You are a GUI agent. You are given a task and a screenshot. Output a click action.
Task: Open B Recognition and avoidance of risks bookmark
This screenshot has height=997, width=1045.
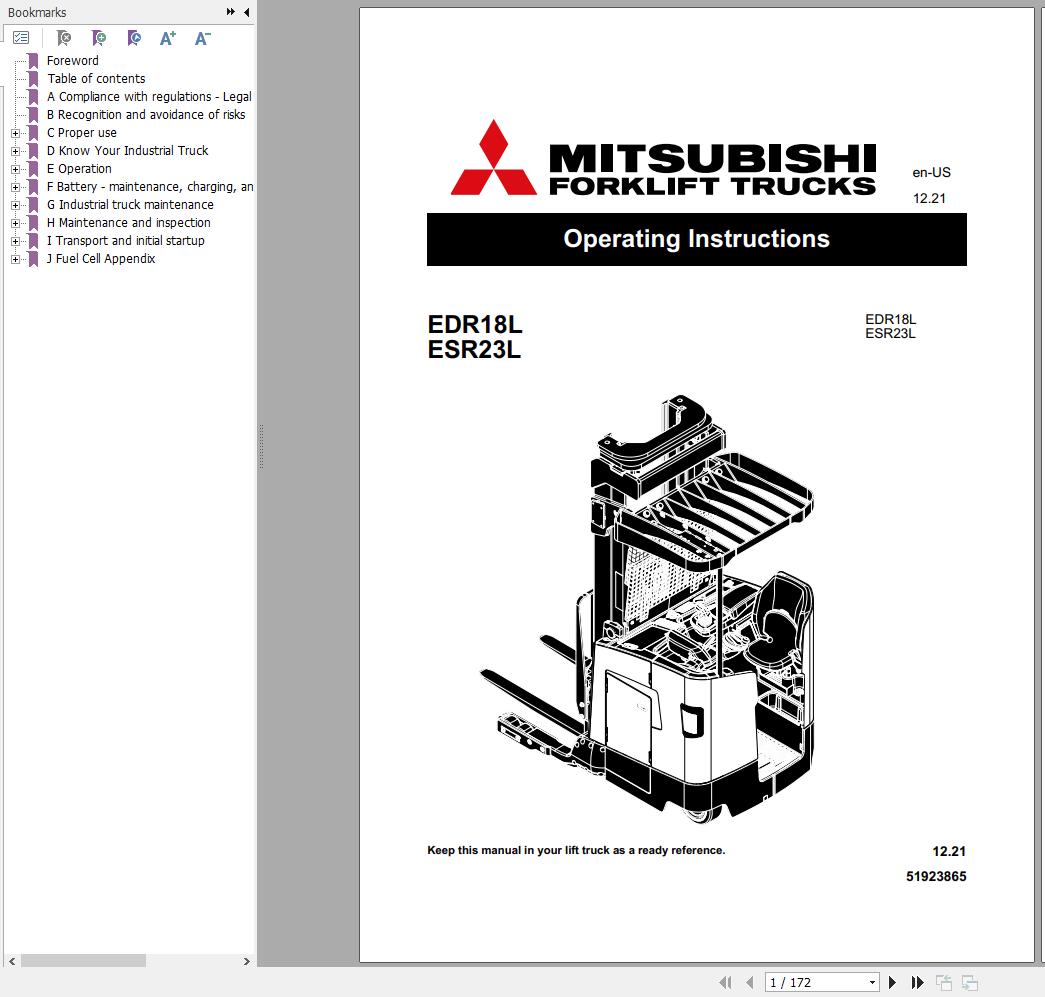tap(146, 115)
